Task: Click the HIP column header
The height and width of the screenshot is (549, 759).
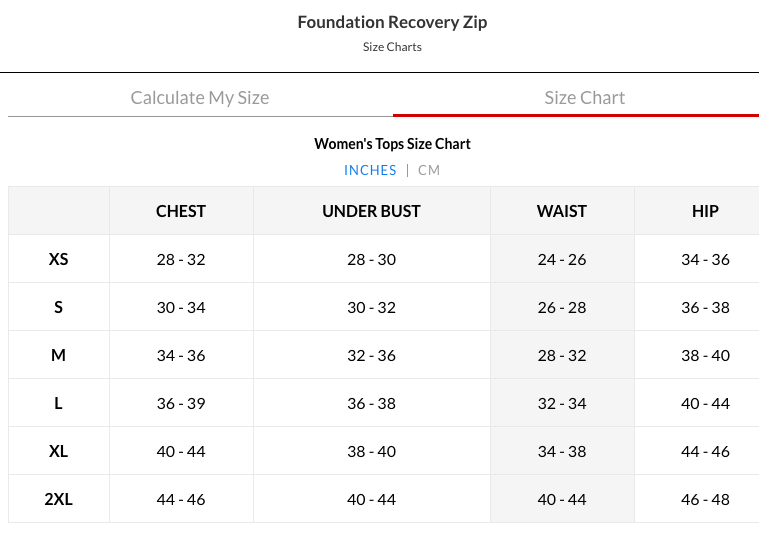Action: pyautogui.click(x=705, y=211)
